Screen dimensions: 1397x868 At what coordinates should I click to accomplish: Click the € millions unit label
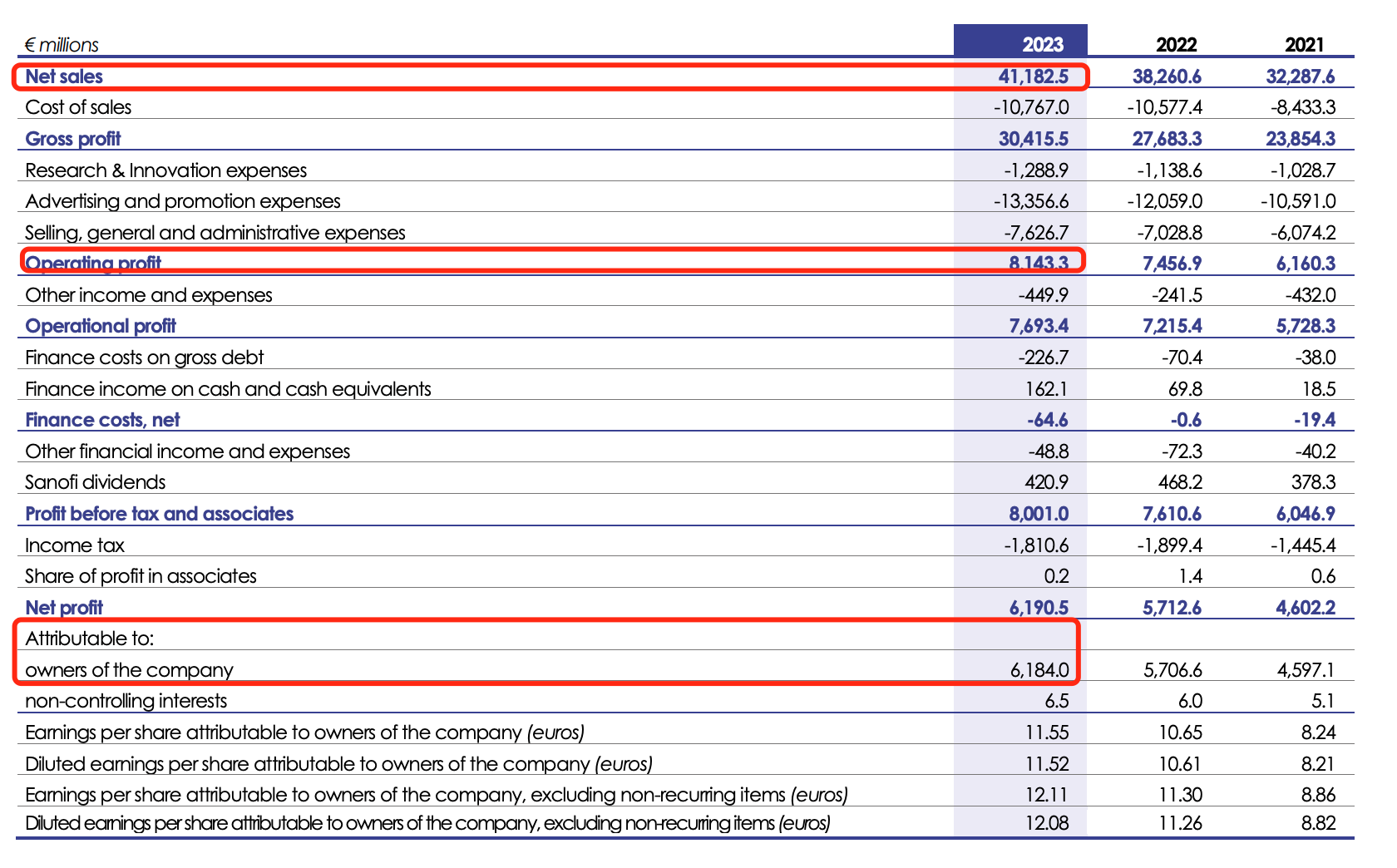pyautogui.click(x=62, y=45)
